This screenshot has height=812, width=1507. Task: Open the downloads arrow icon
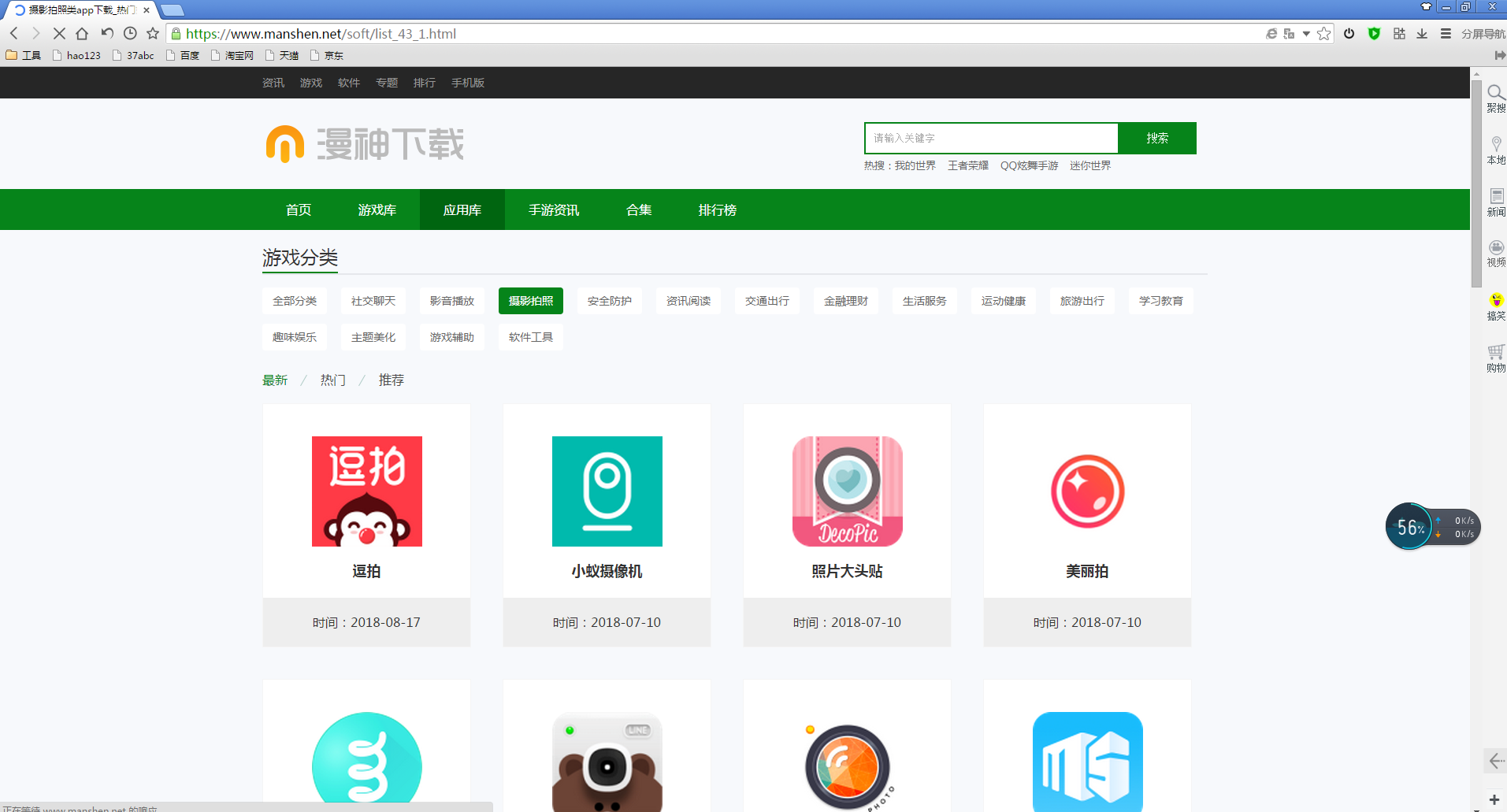coord(1422,34)
